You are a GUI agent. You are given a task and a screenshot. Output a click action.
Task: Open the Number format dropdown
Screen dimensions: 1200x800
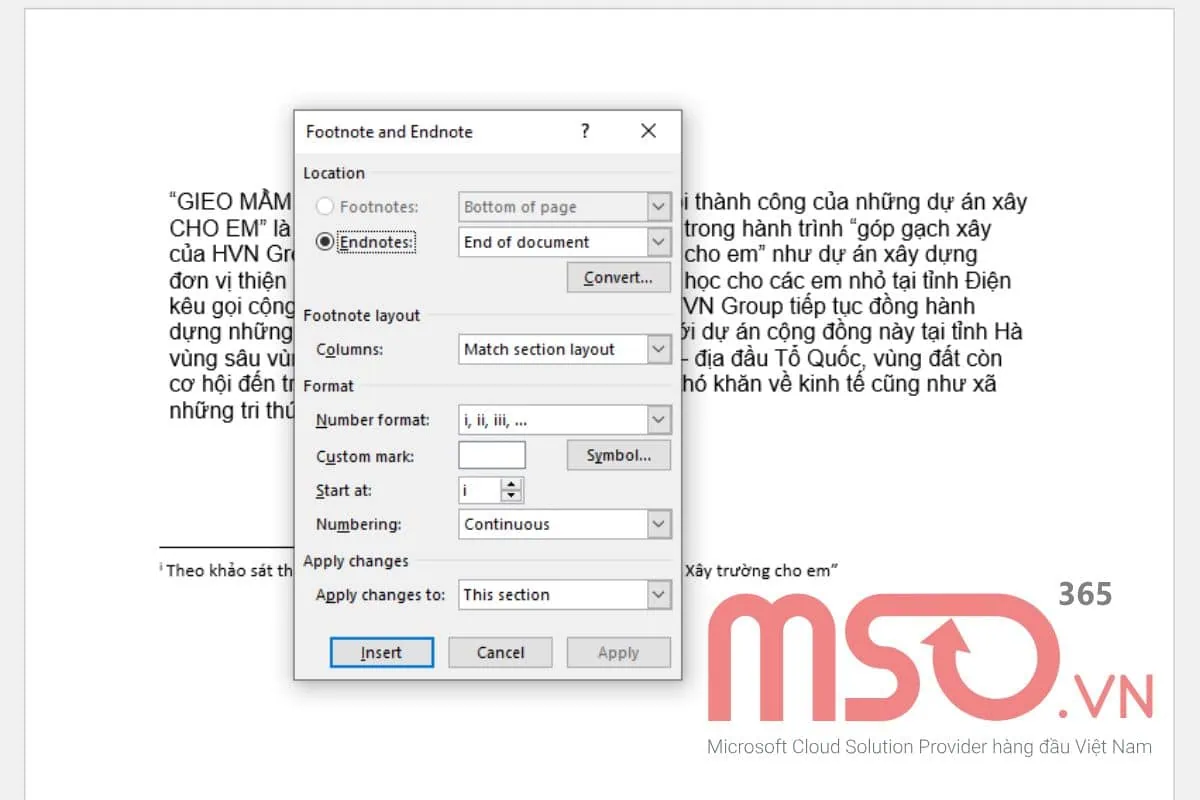tap(658, 420)
